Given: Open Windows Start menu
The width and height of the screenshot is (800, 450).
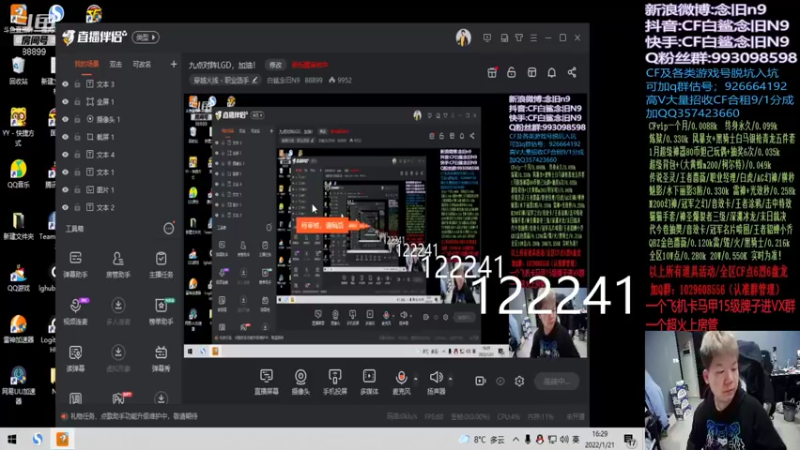Looking at the screenshot, I should tap(11, 439).
